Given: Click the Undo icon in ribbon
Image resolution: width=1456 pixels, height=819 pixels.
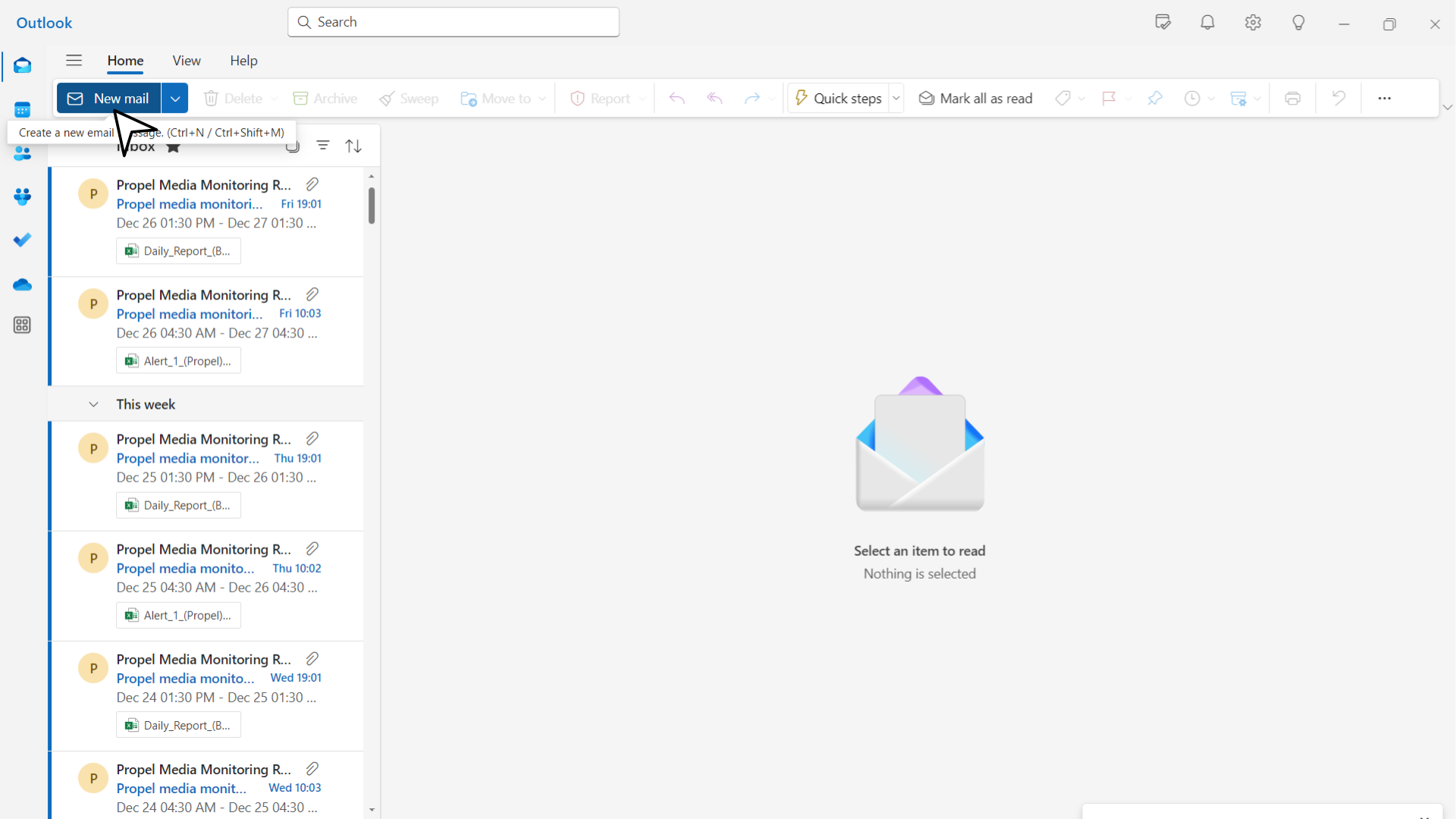Looking at the screenshot, I should tap(1338, 99).
